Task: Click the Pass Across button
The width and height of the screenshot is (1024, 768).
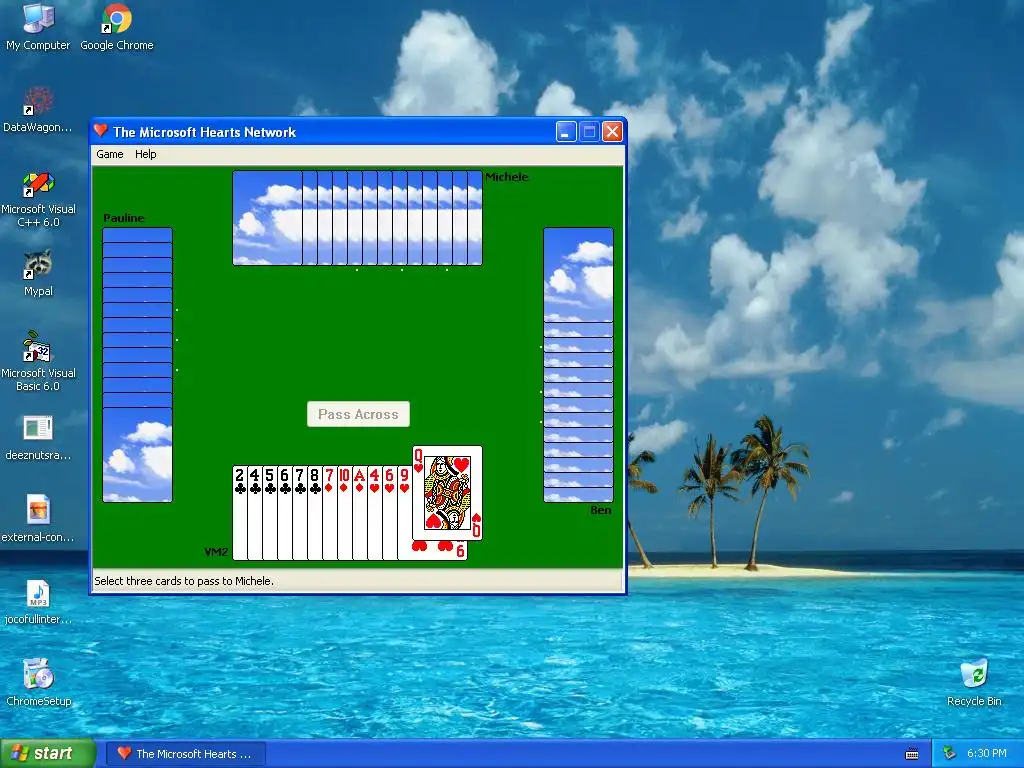Action: click(358, 414)
